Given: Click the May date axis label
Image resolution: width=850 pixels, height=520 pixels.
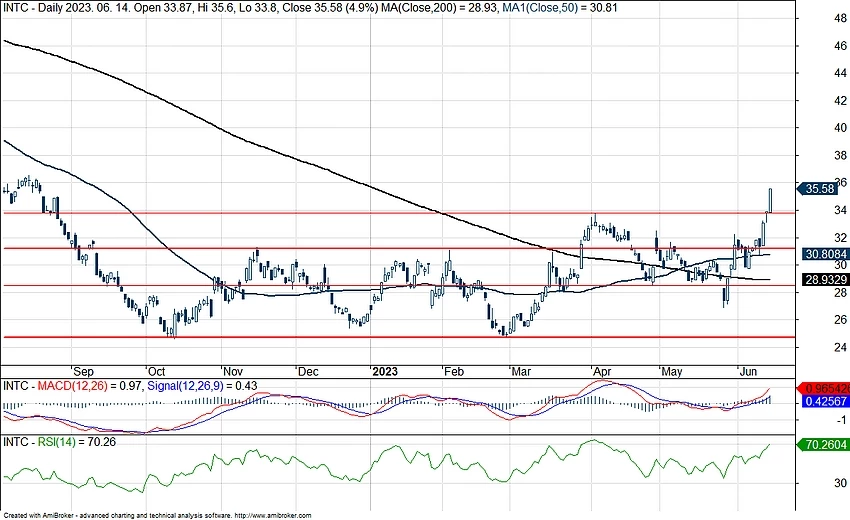Looking at the screenshot, I should click(671, 372).
